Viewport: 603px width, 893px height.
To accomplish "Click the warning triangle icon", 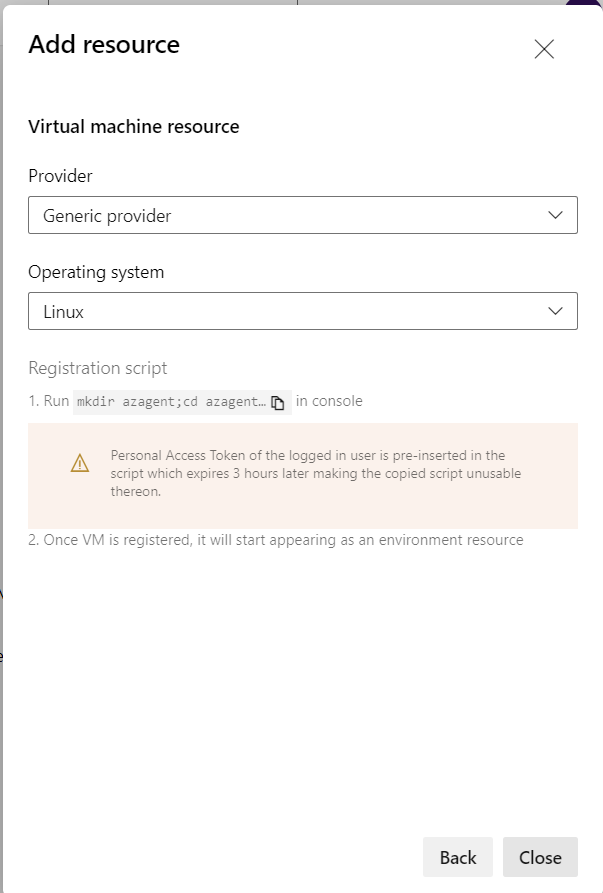I will click(80, 463).
